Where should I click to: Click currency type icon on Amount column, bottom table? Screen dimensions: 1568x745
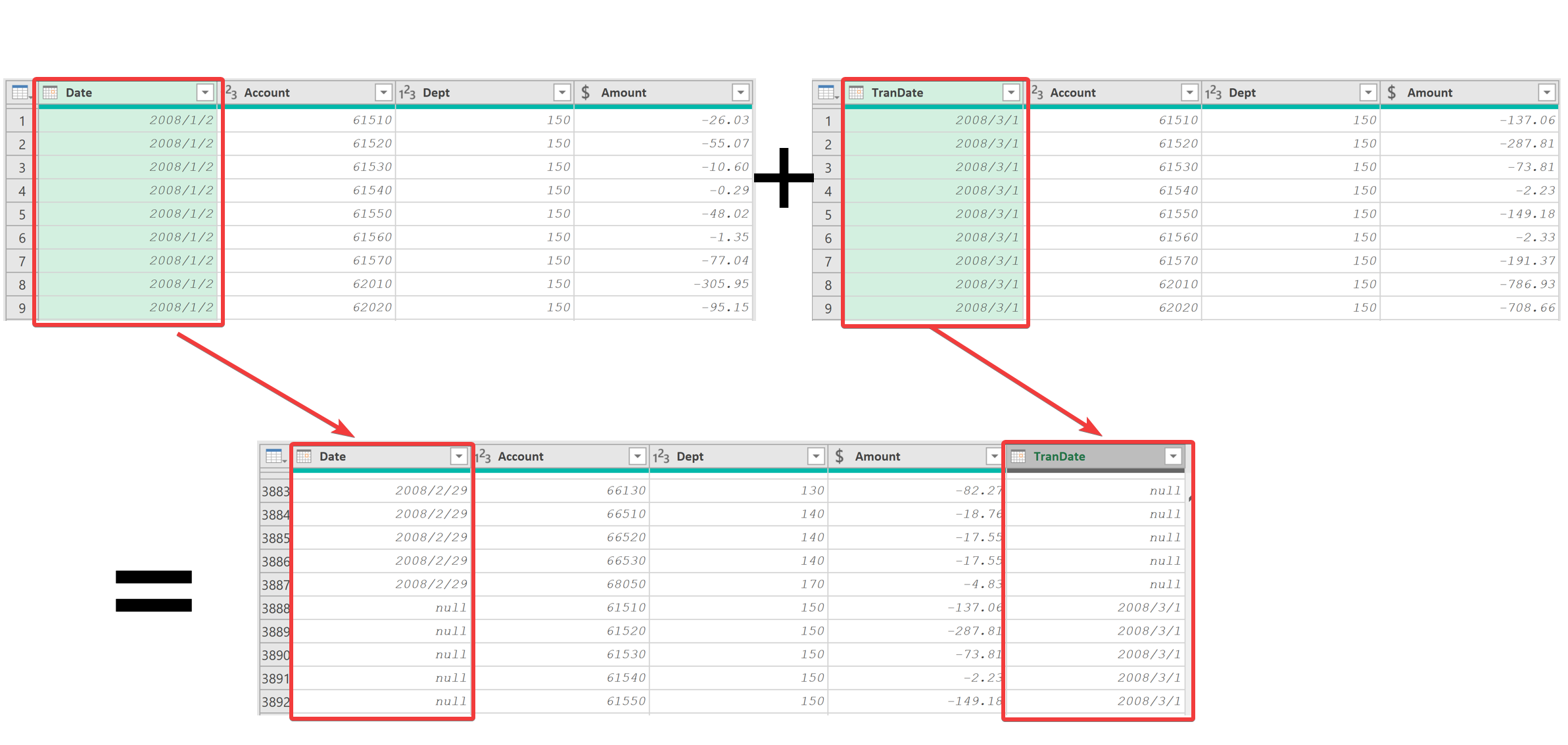tap(840, 456)
